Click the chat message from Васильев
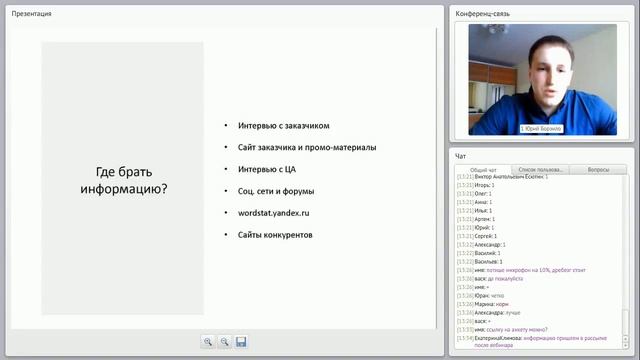 (x=480, y=262)
